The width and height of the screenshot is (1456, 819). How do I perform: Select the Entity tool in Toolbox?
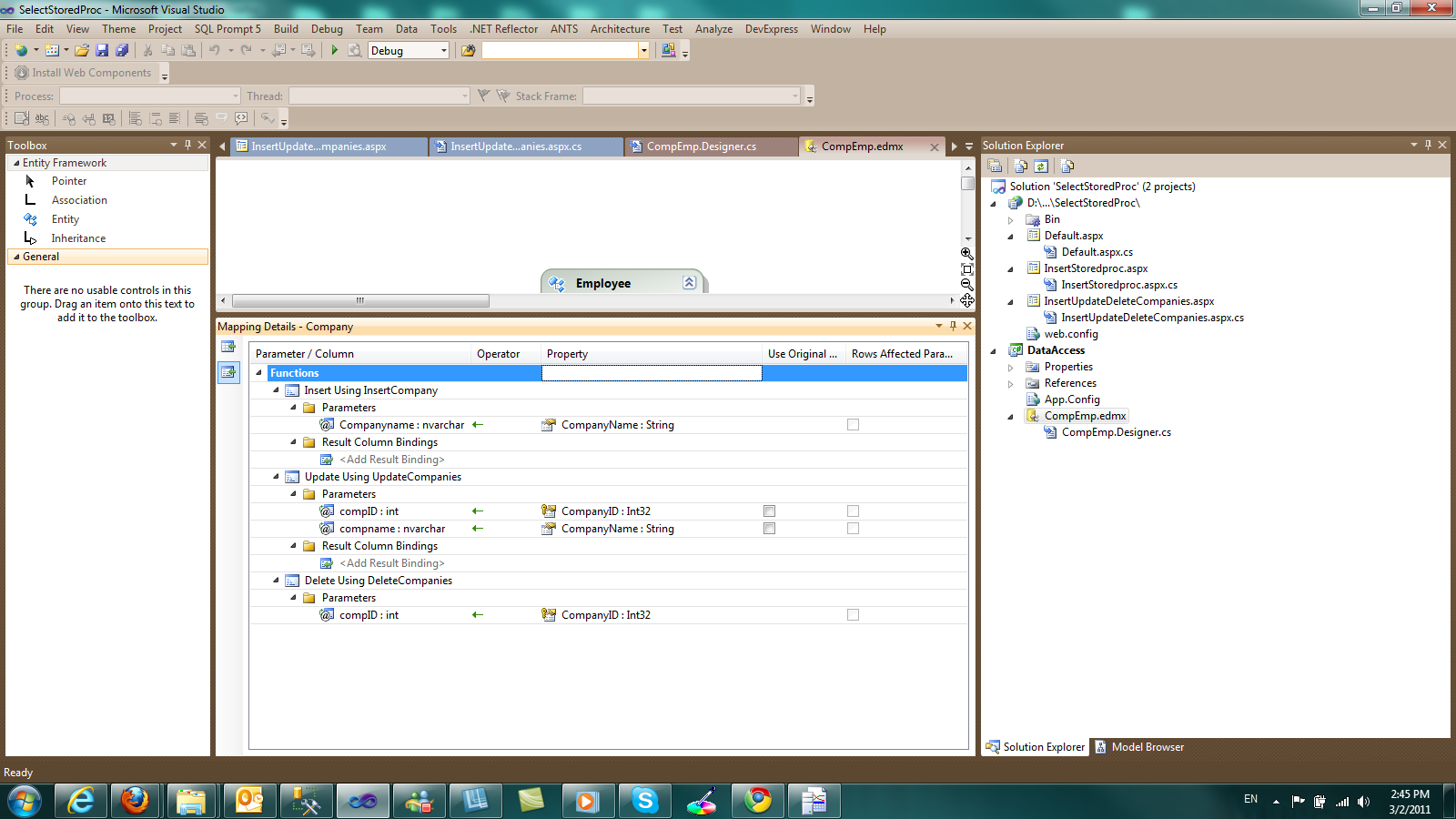(107, 219)
